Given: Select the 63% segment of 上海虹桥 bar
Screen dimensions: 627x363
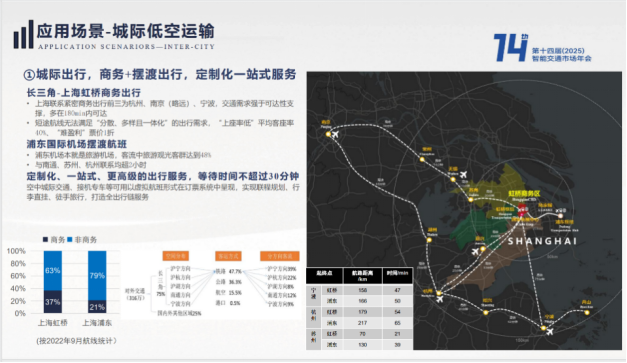Looking at the screenshot, I should (53, 271).
